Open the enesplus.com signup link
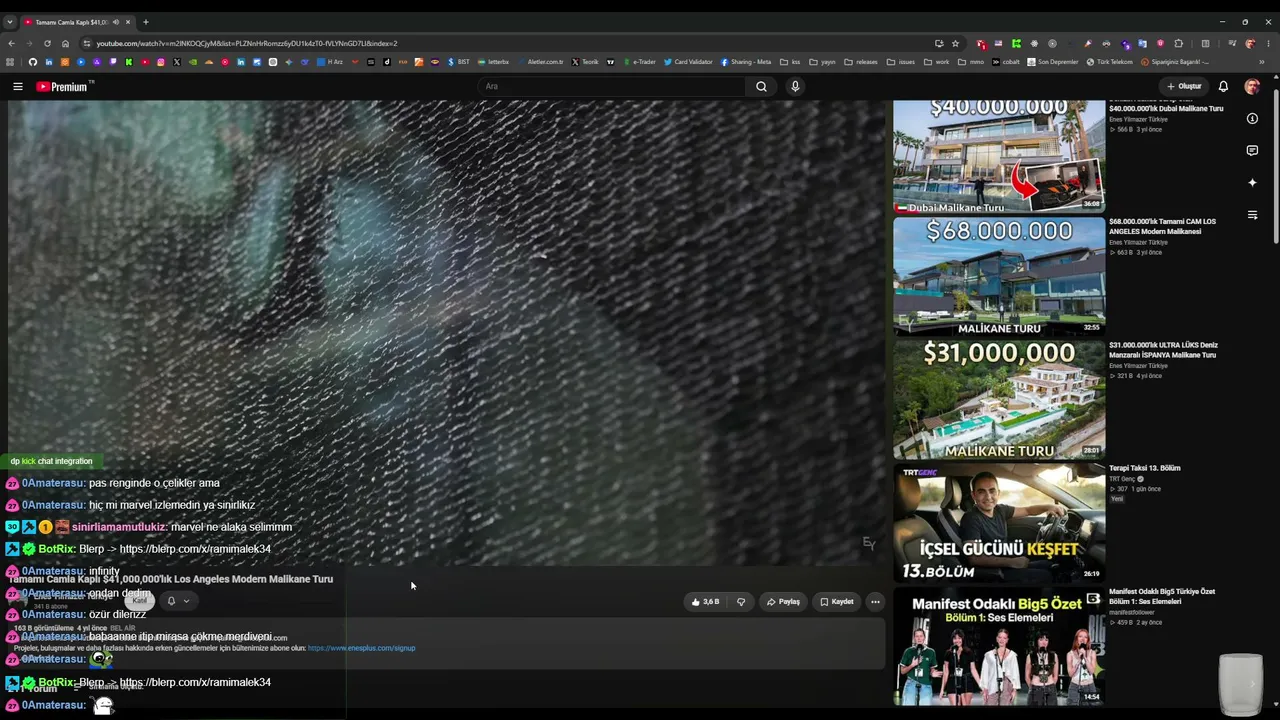1280x720 pixels. pos(361,648)
